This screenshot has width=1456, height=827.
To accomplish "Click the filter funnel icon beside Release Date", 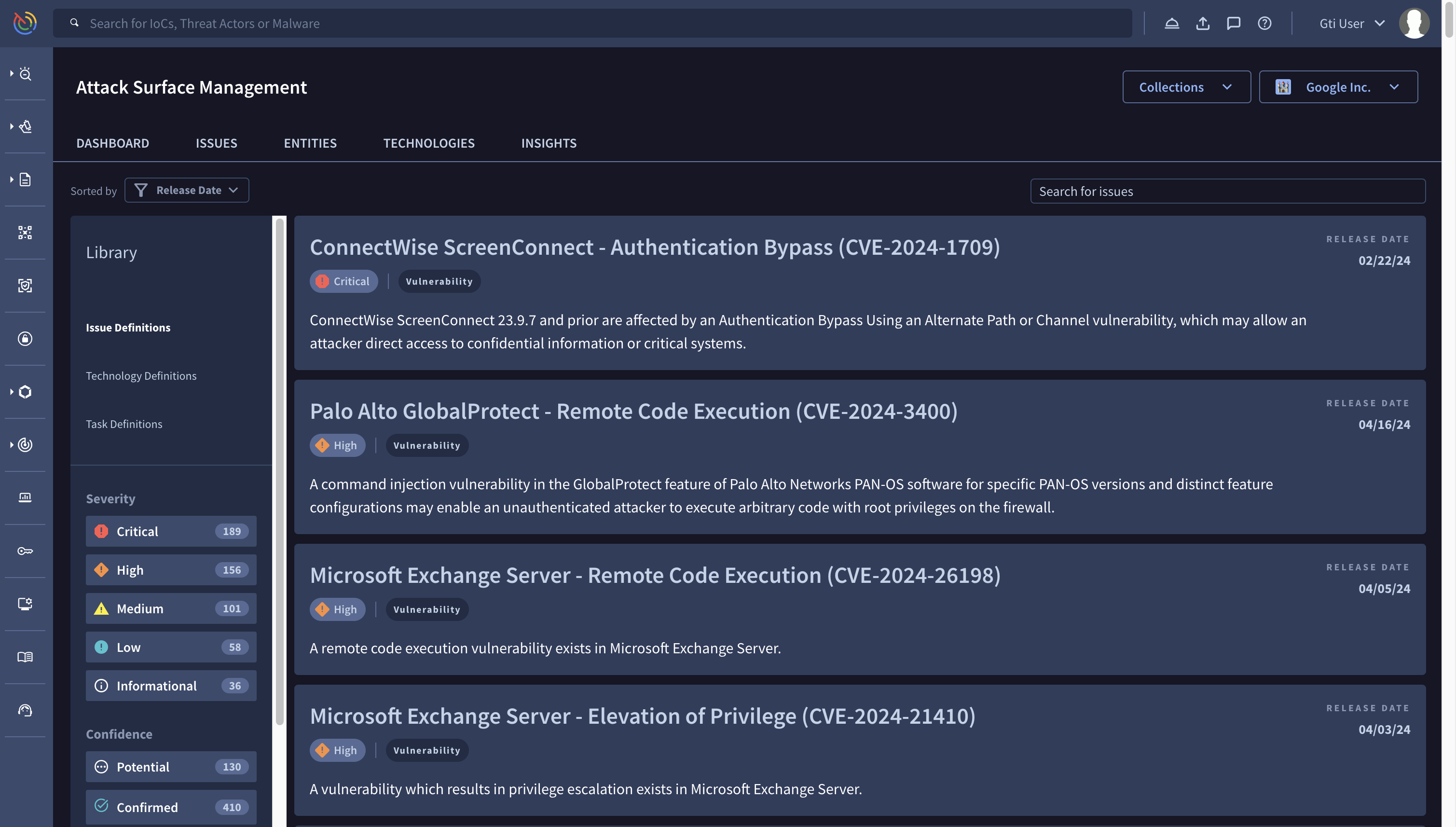I will (141, 190).
